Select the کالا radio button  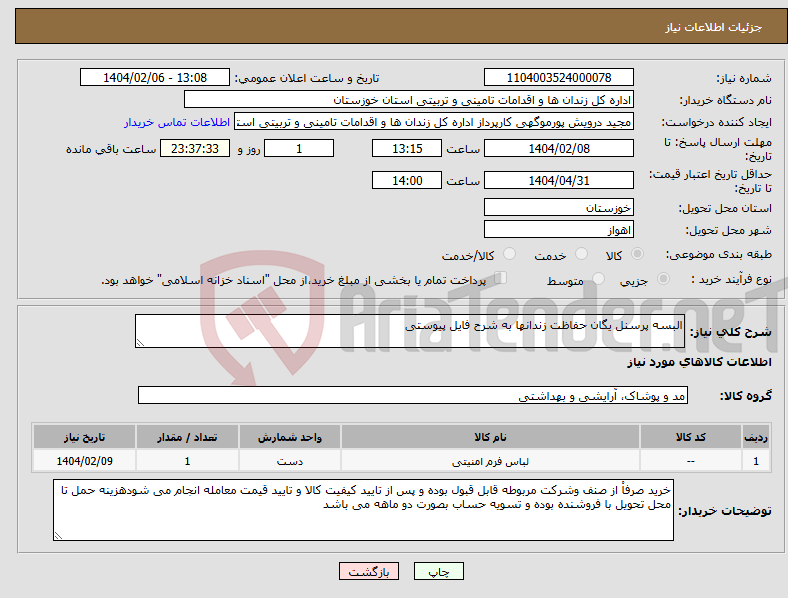tap(637, 254)
